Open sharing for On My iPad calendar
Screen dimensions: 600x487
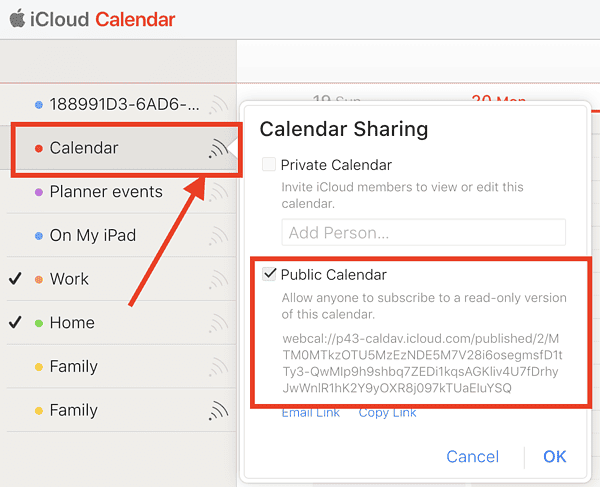point(218,236)
